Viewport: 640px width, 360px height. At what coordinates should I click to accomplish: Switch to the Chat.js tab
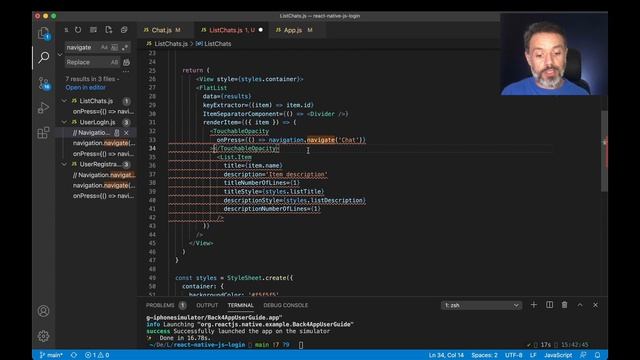(166, 30)
